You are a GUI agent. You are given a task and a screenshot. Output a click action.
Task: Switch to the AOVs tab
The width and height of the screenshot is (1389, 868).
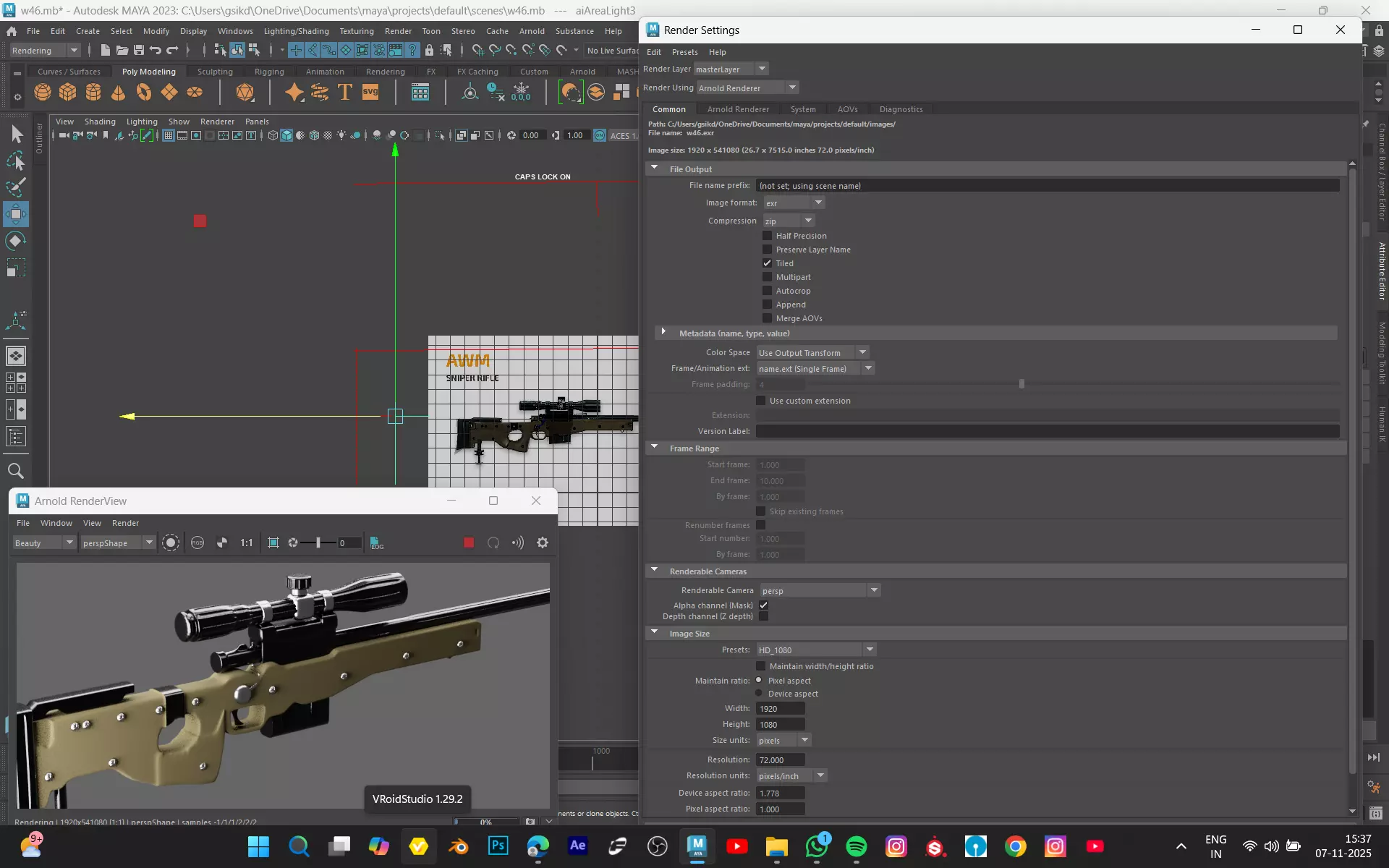coord(847,109)
